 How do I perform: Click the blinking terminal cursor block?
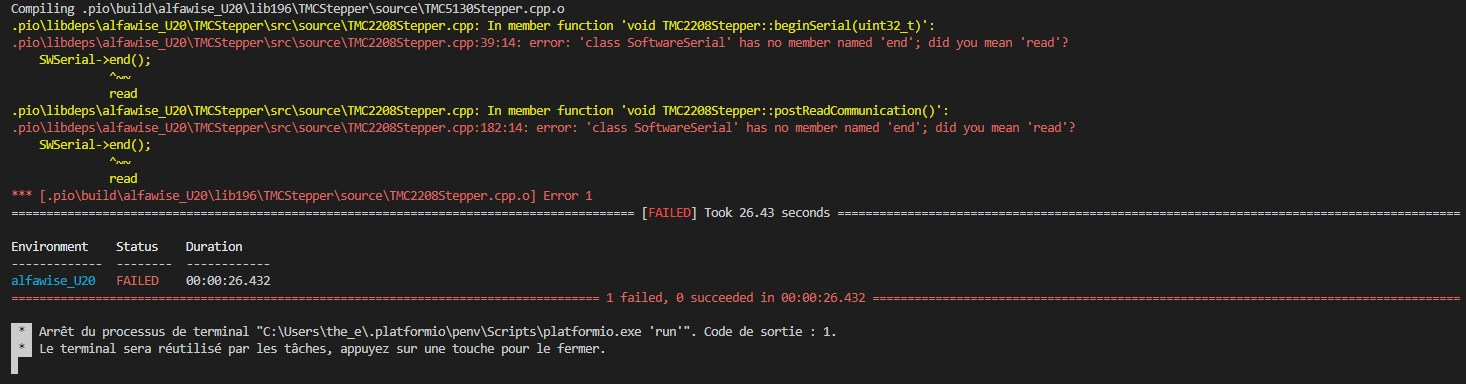14,367
